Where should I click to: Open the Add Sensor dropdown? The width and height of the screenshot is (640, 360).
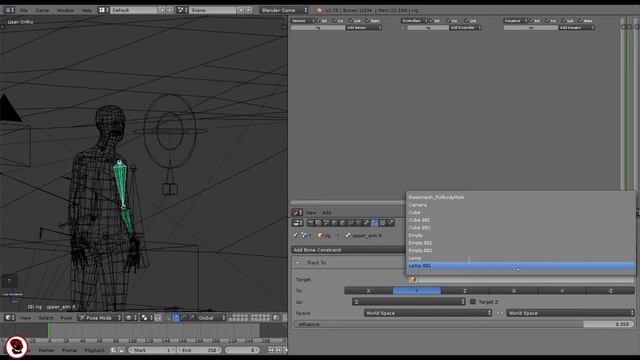point(363,27)
